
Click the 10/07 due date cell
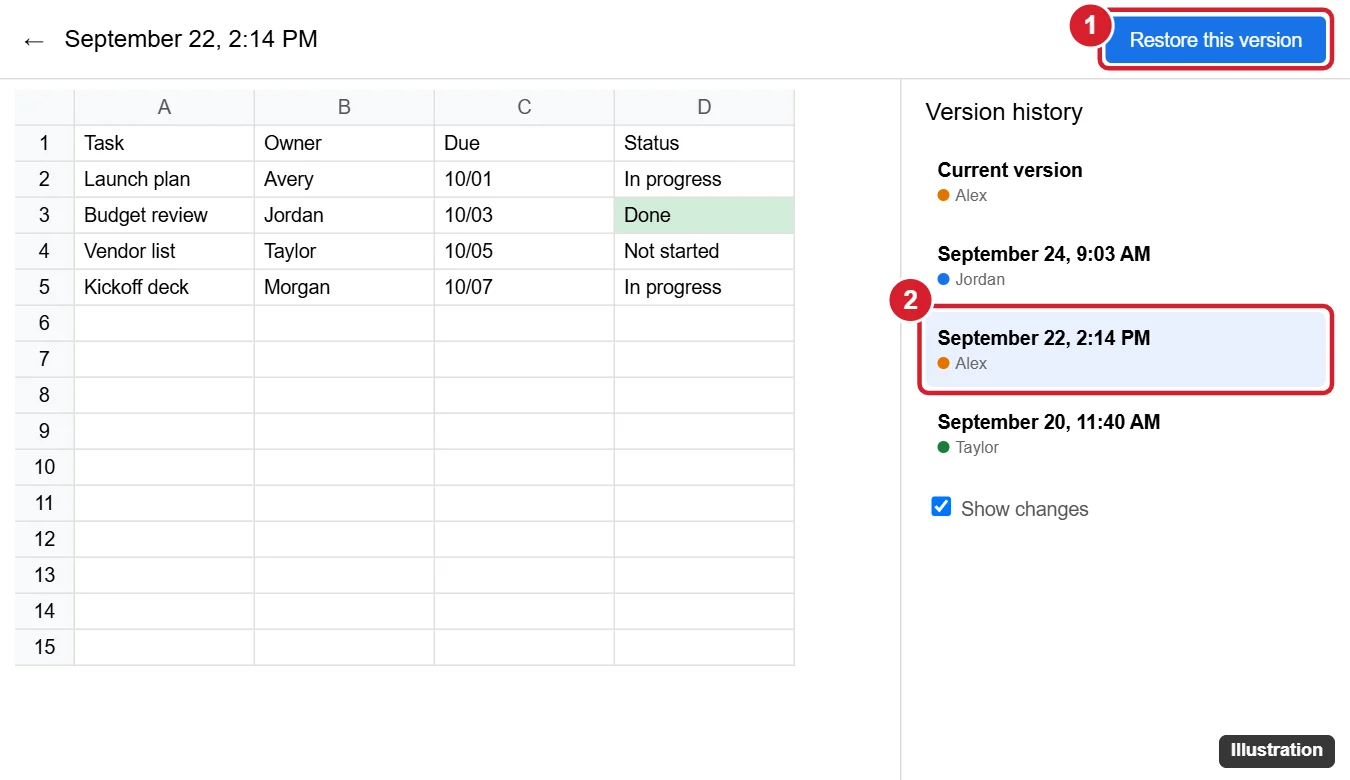pyautogui.click(x=524, y=287)
